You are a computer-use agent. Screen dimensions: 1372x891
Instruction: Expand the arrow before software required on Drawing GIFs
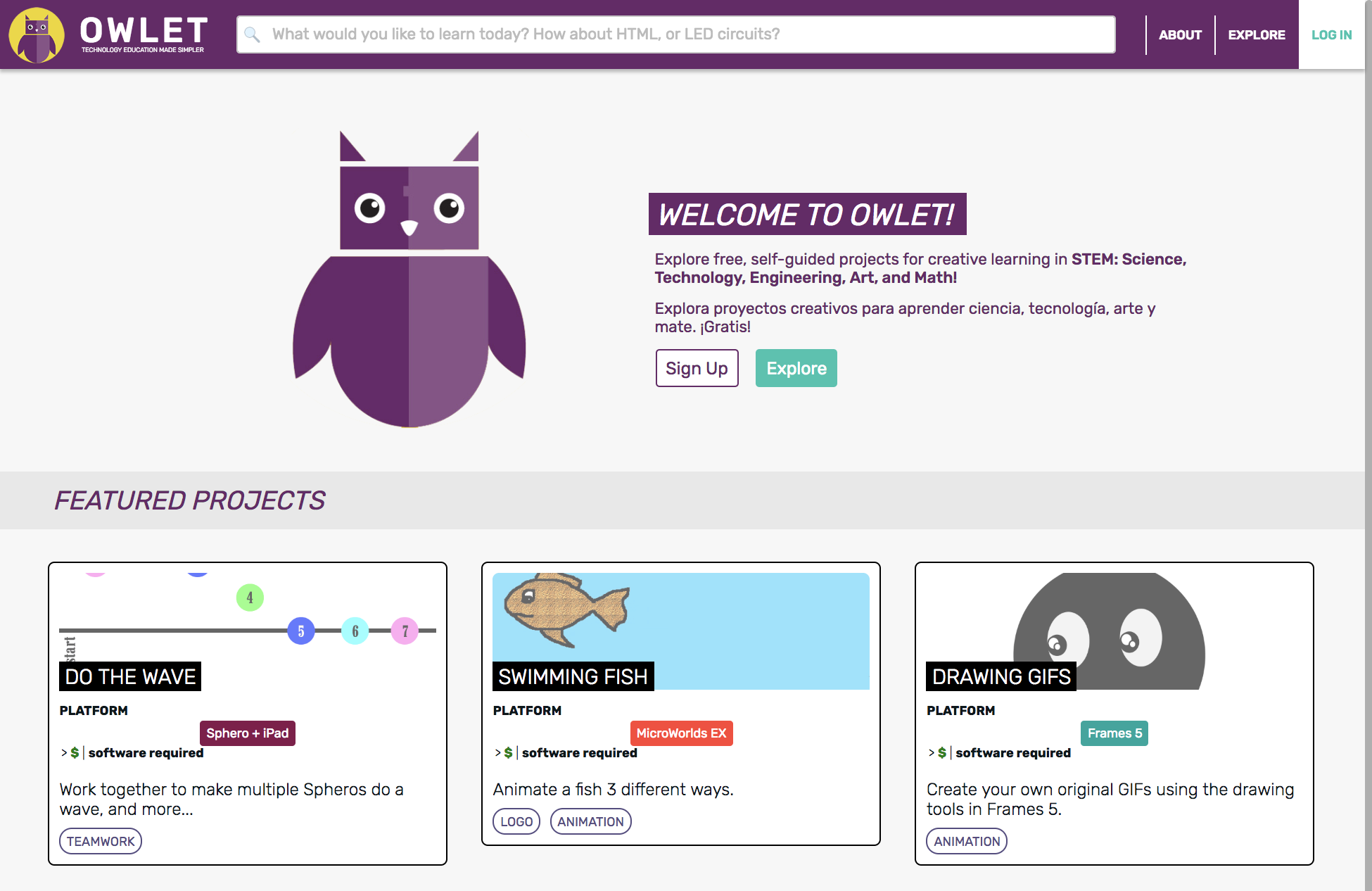[932, 753]
